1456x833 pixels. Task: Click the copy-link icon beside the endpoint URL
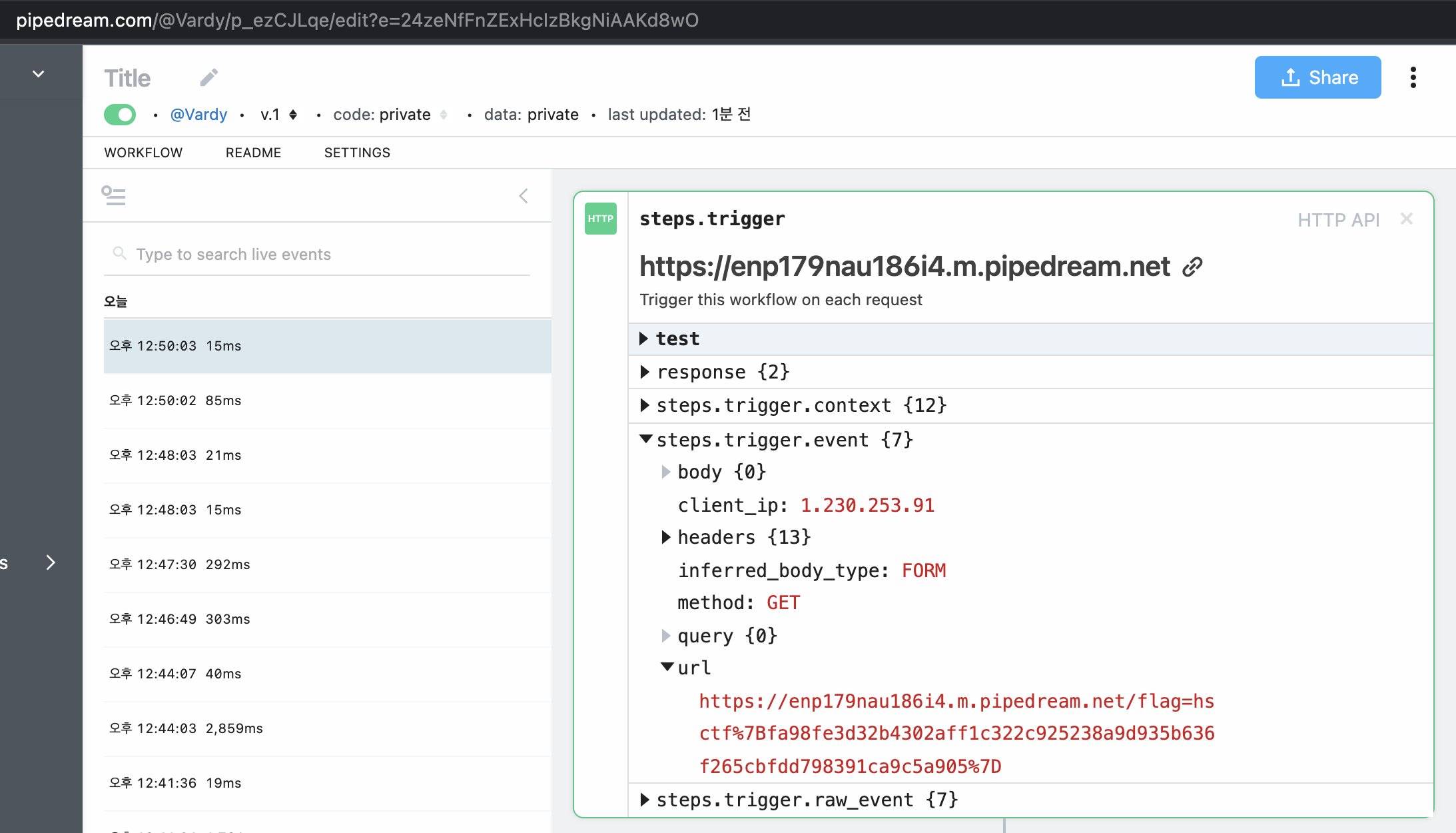1192,267
